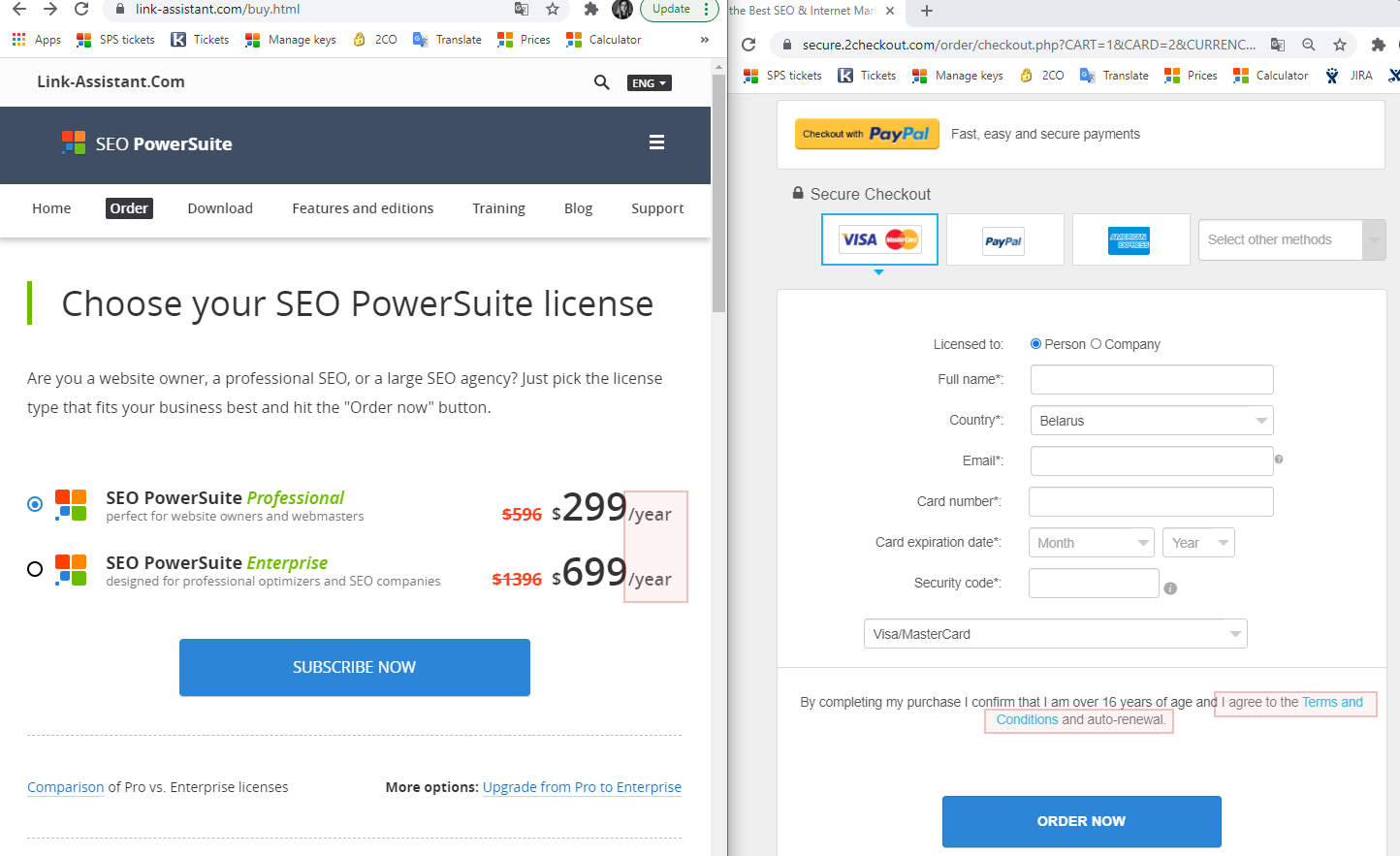This screenshot has width=1400, height=856.
Task: Reload the link-assistant.com page
Action: (81, 9)
